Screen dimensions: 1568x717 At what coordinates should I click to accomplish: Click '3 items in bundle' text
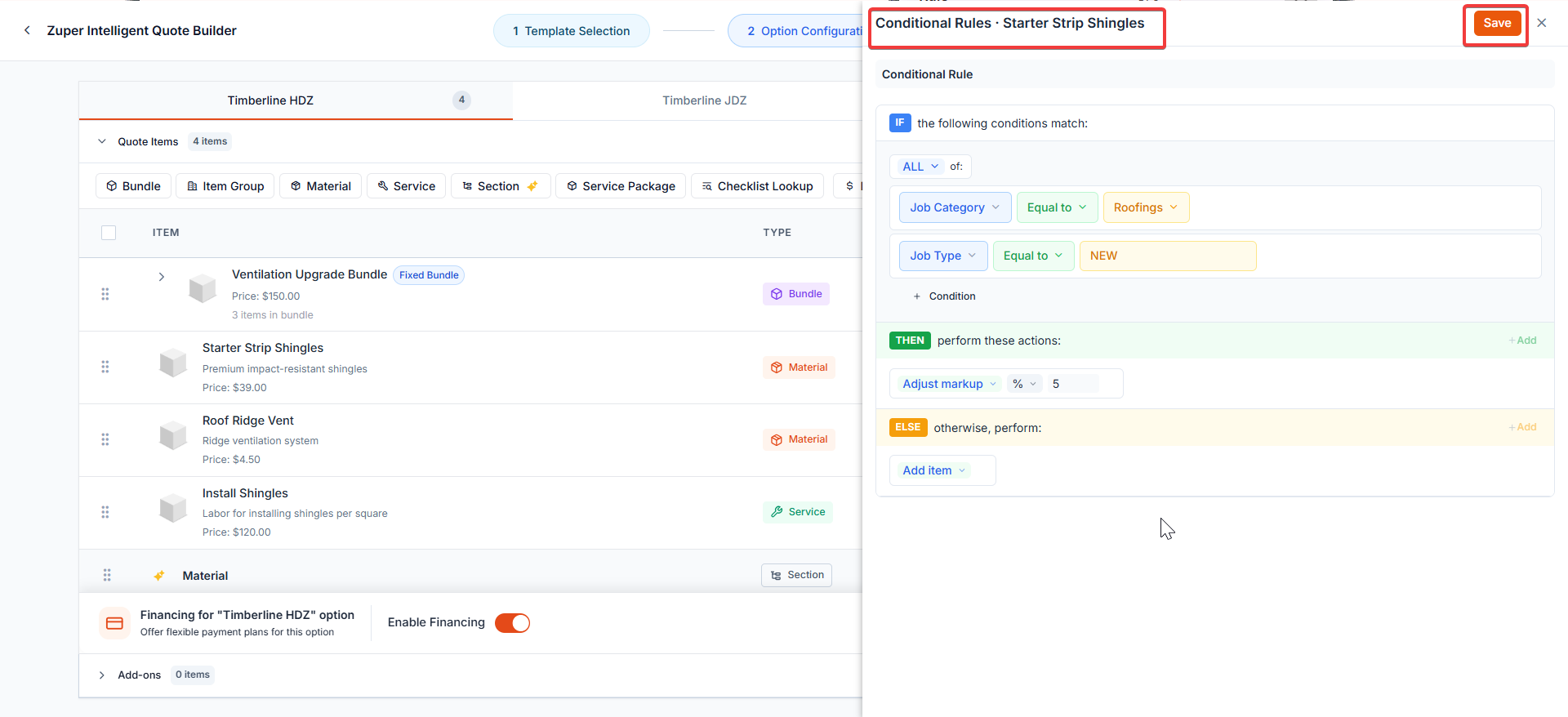point(273,315)
